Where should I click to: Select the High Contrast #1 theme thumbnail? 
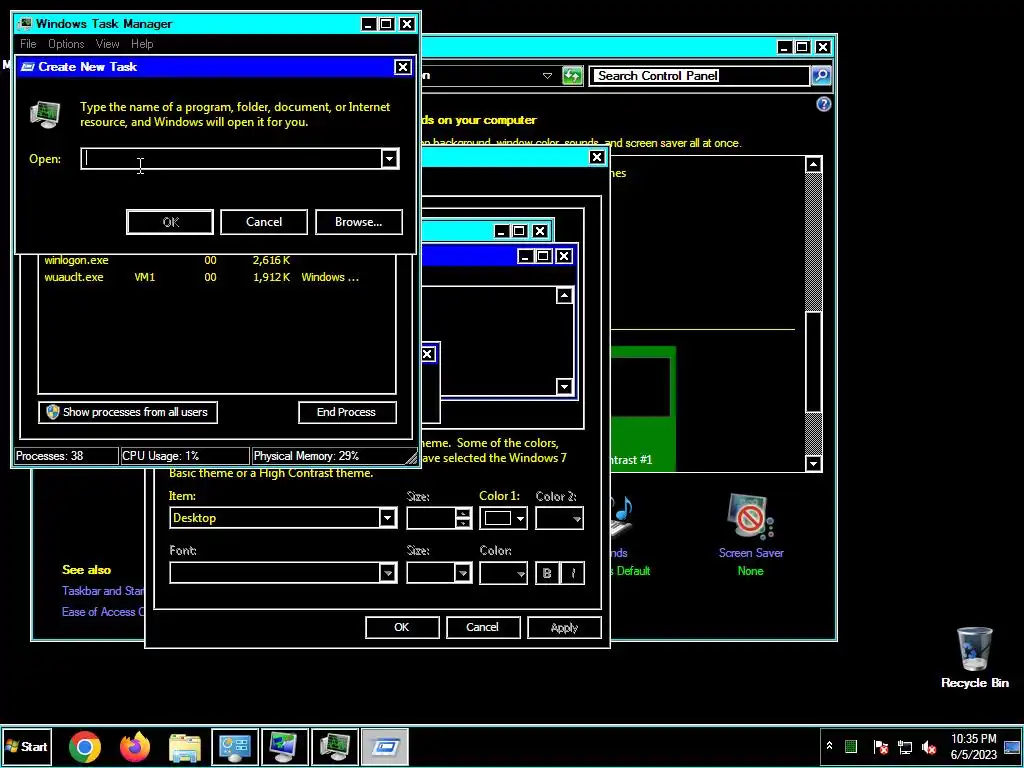[x=643, y=408]
